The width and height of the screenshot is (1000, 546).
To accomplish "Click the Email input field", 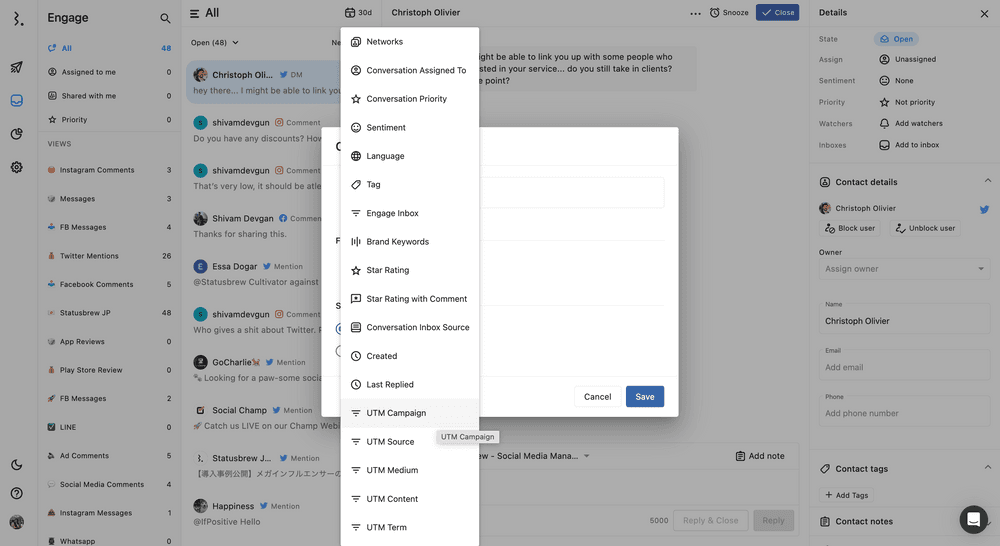I will point(904,367).
